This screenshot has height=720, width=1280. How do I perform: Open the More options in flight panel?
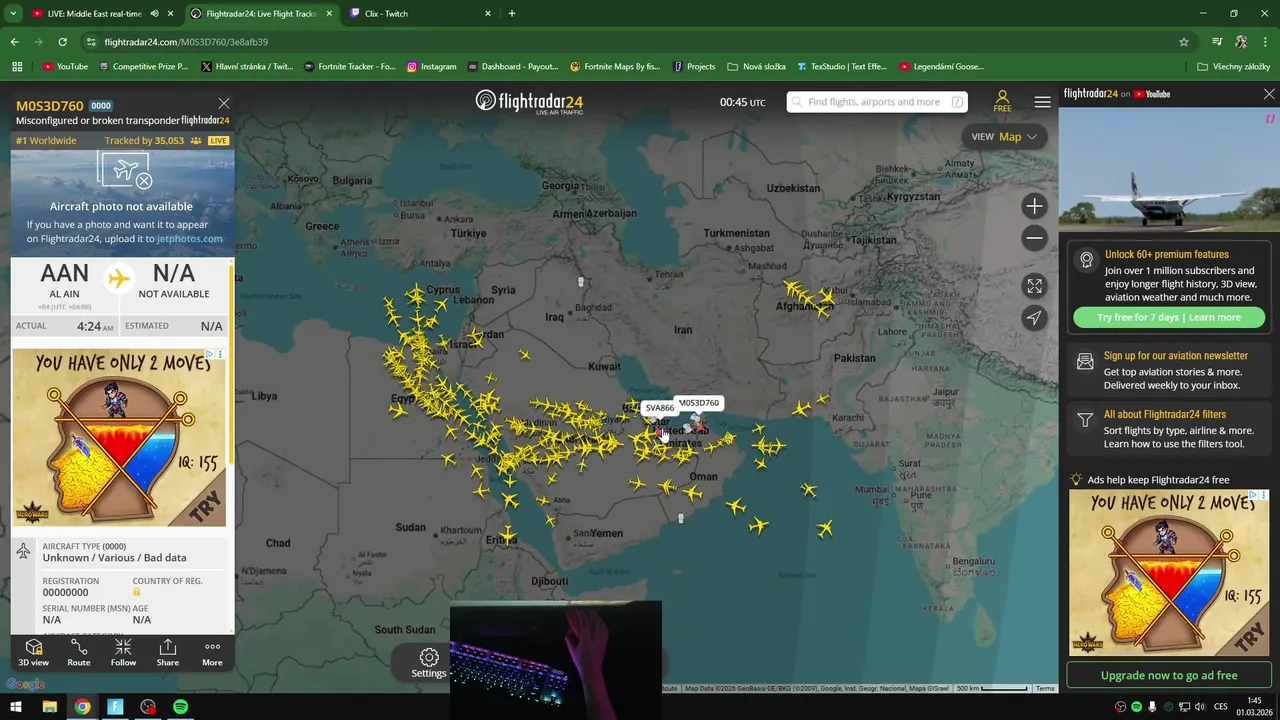[212, 653]
